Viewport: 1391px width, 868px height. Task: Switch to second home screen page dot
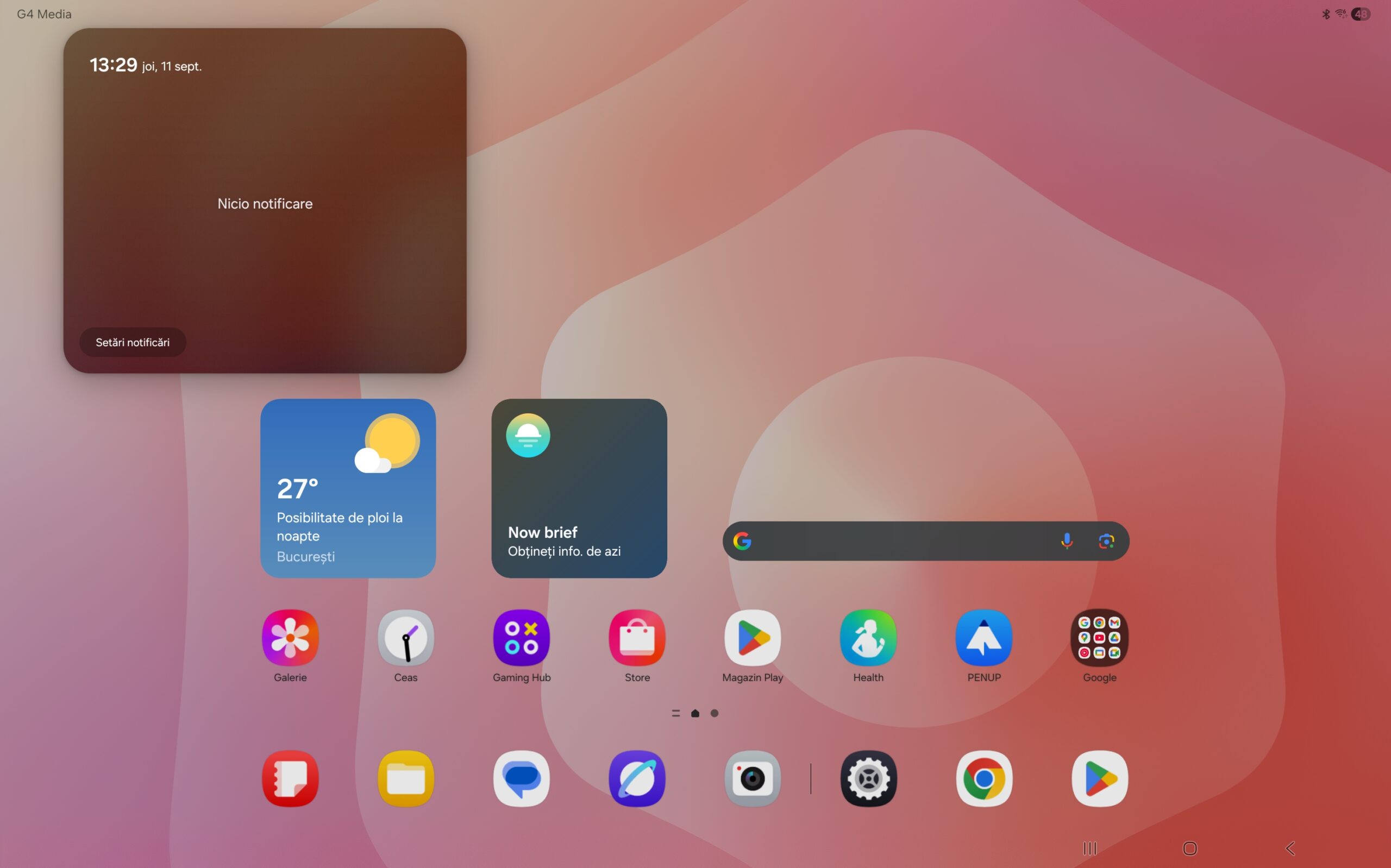[x=714, y=713]
